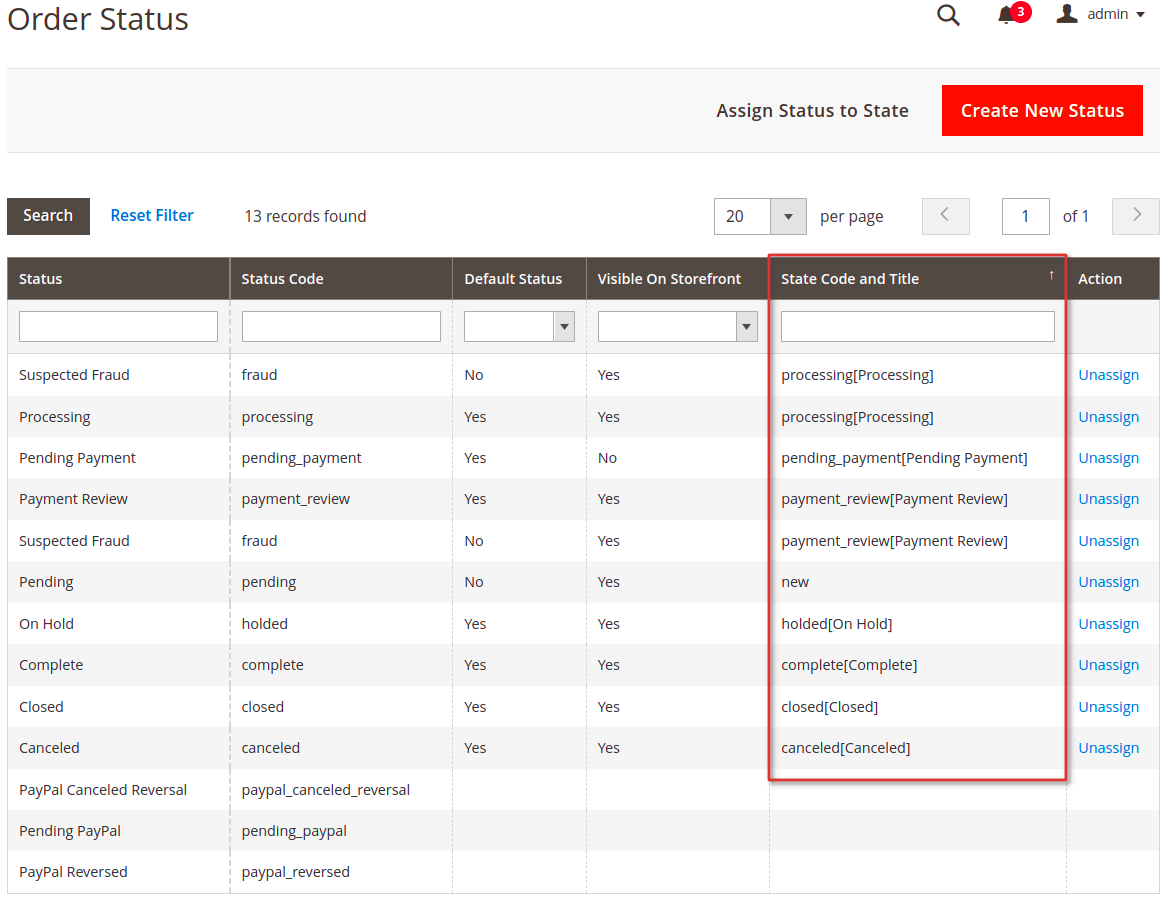This screenshot has height=897, width=1163.
Task: Click the Reset Filter link
Action: 152,215
